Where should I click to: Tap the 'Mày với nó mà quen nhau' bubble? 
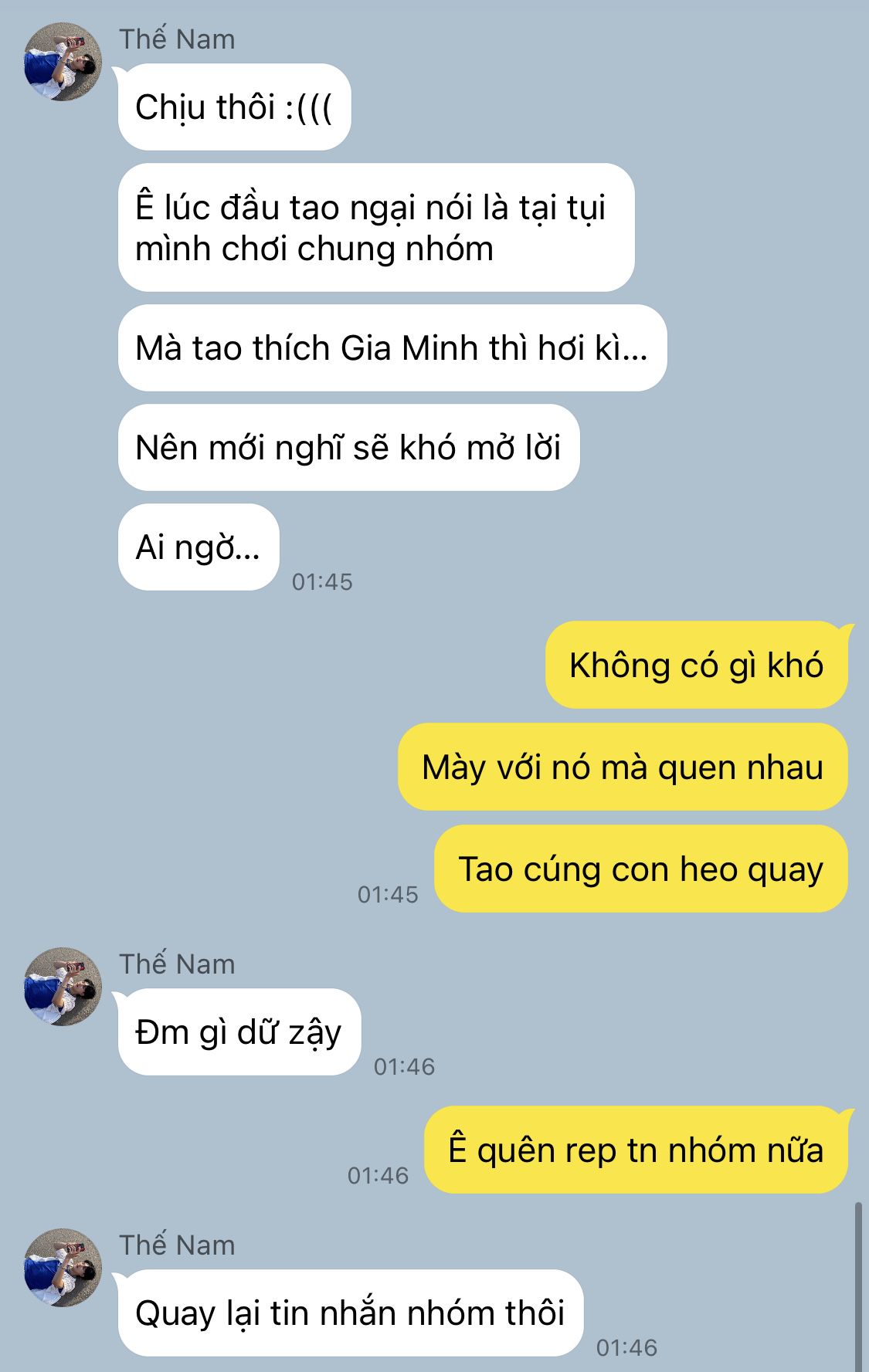623,767
